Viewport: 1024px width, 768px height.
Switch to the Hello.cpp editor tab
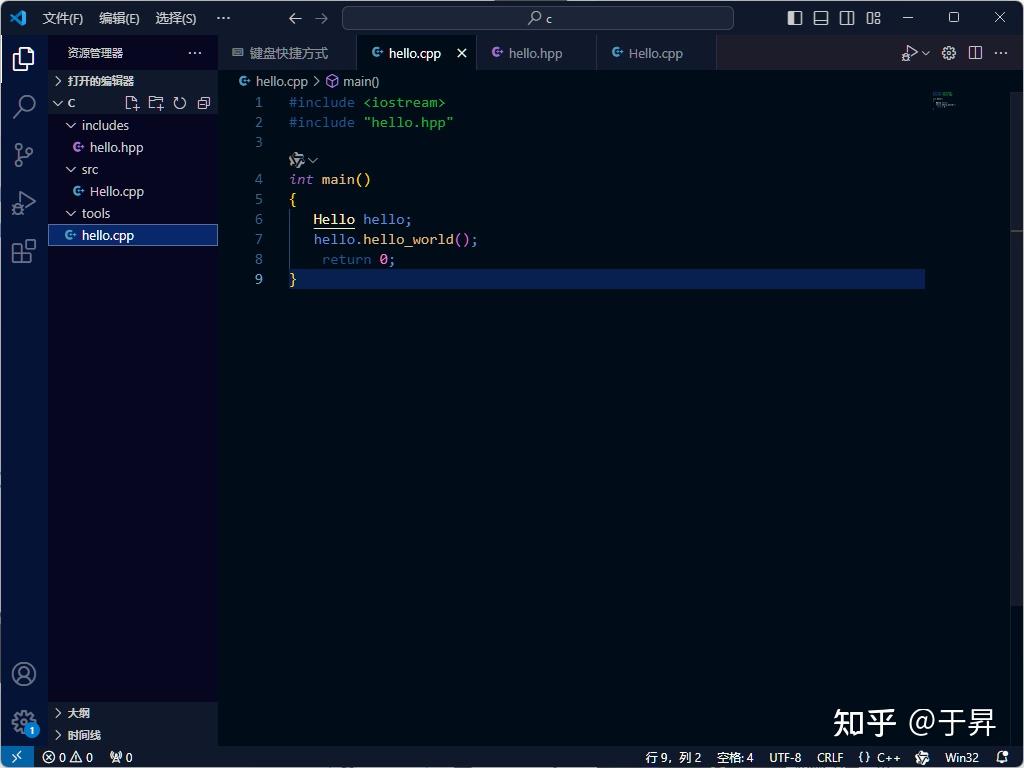point(656,53)
